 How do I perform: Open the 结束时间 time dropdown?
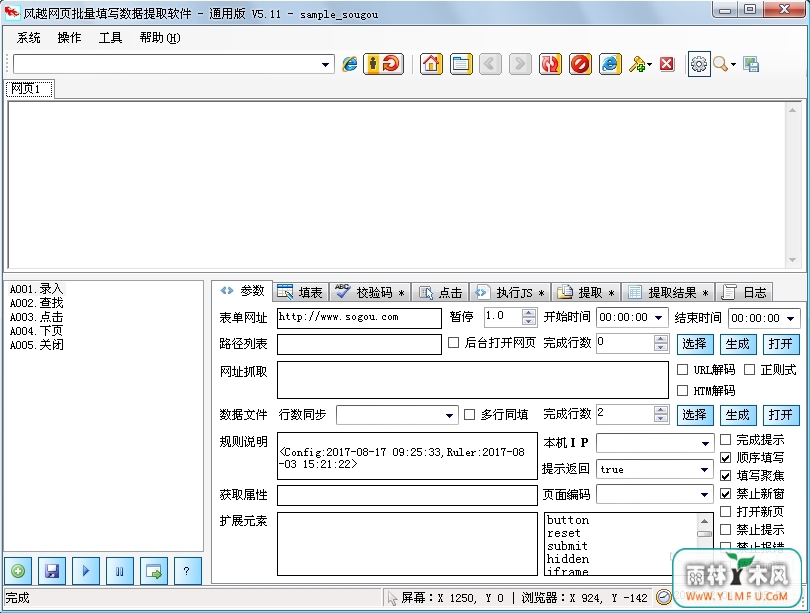(790, 318)
